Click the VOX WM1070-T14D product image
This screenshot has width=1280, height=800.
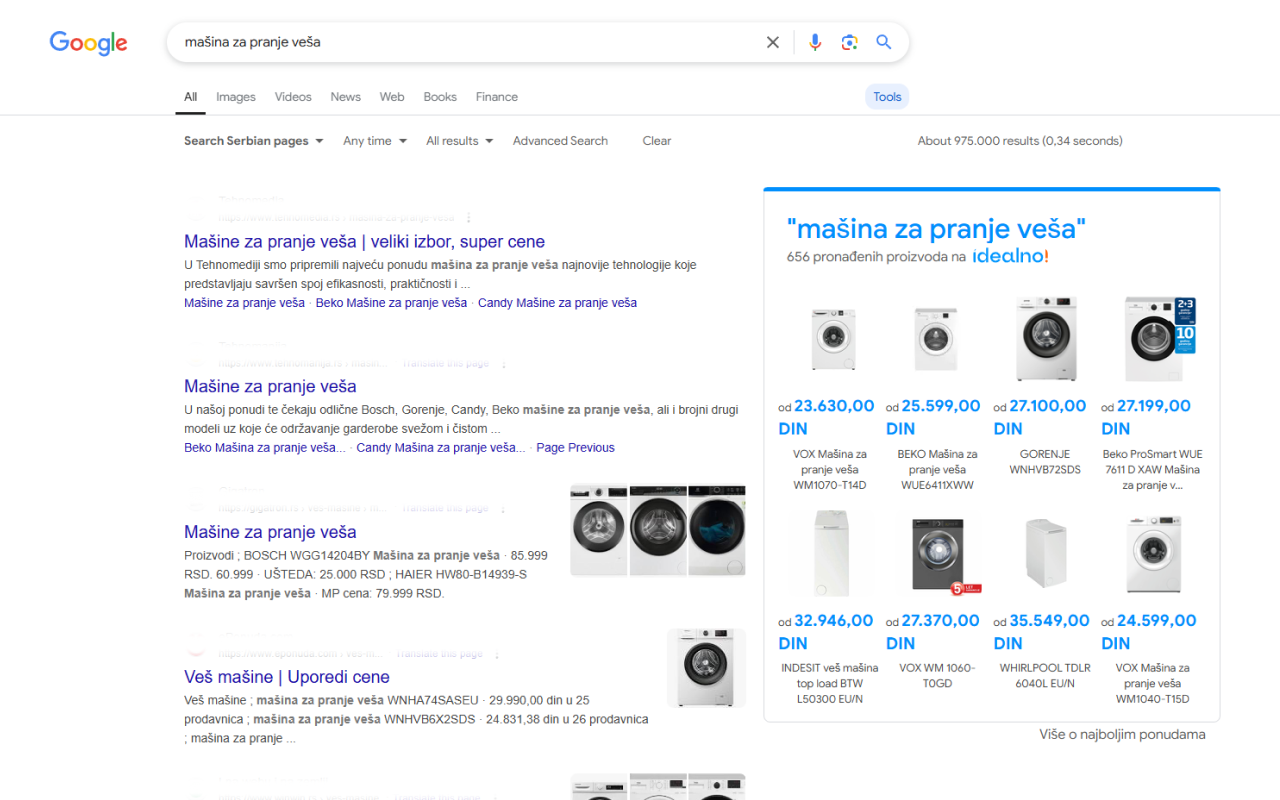pyautogui.click(x=833, y=340)
